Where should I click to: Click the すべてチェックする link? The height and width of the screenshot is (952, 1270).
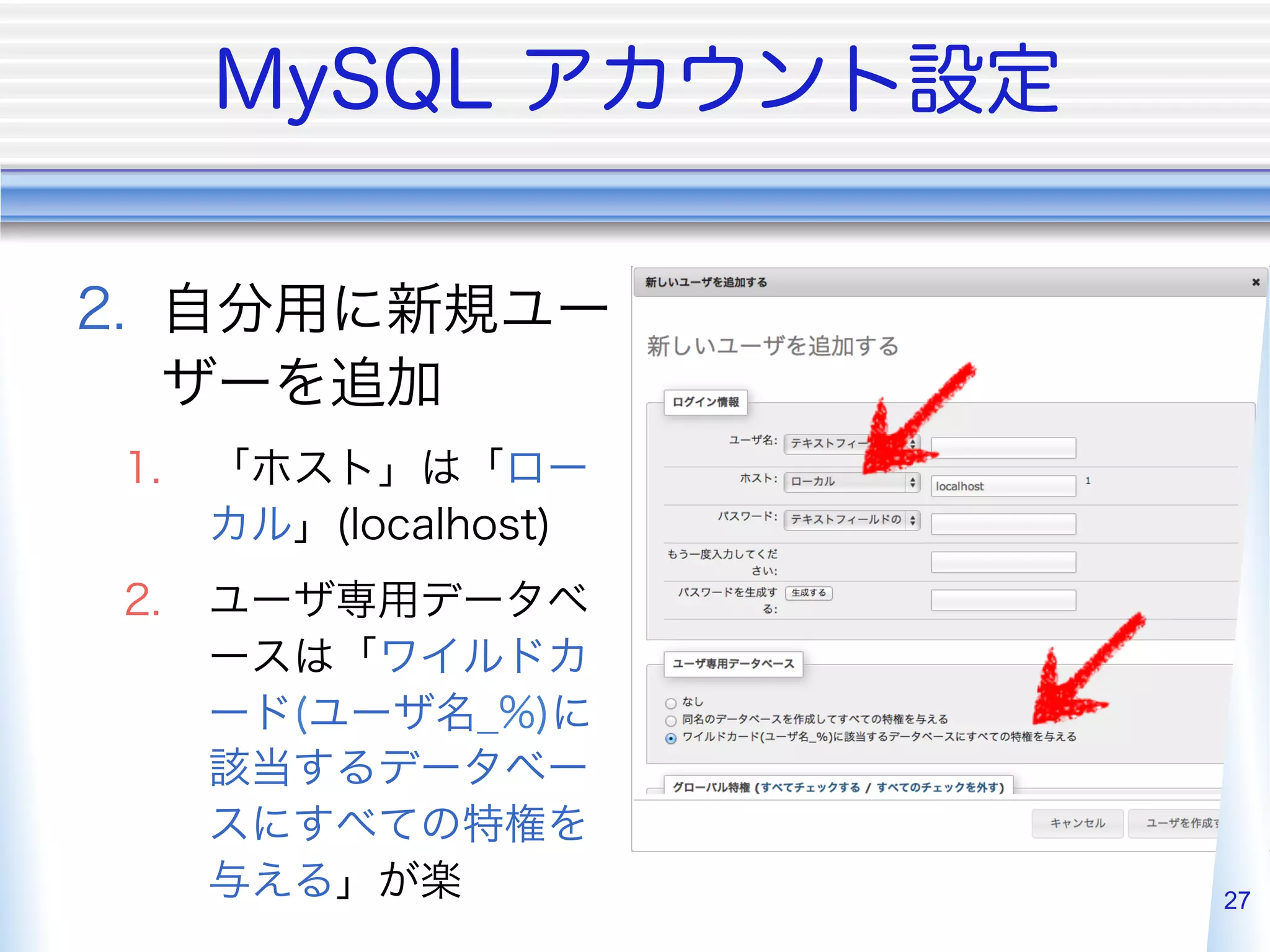coord(810,787)
